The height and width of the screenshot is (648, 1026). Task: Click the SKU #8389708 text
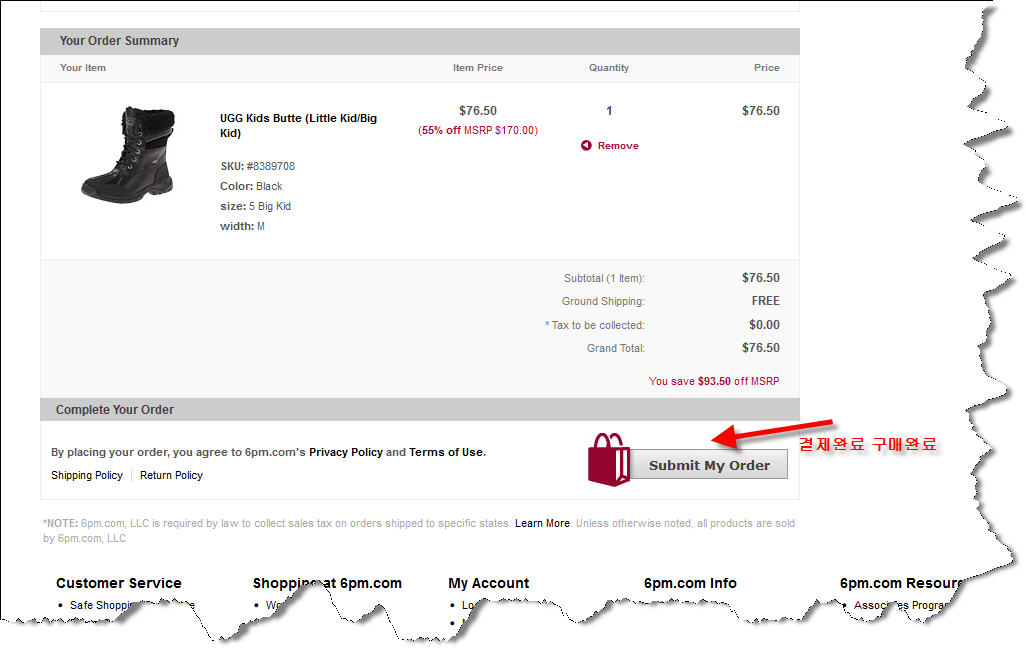tap(258, 166)
